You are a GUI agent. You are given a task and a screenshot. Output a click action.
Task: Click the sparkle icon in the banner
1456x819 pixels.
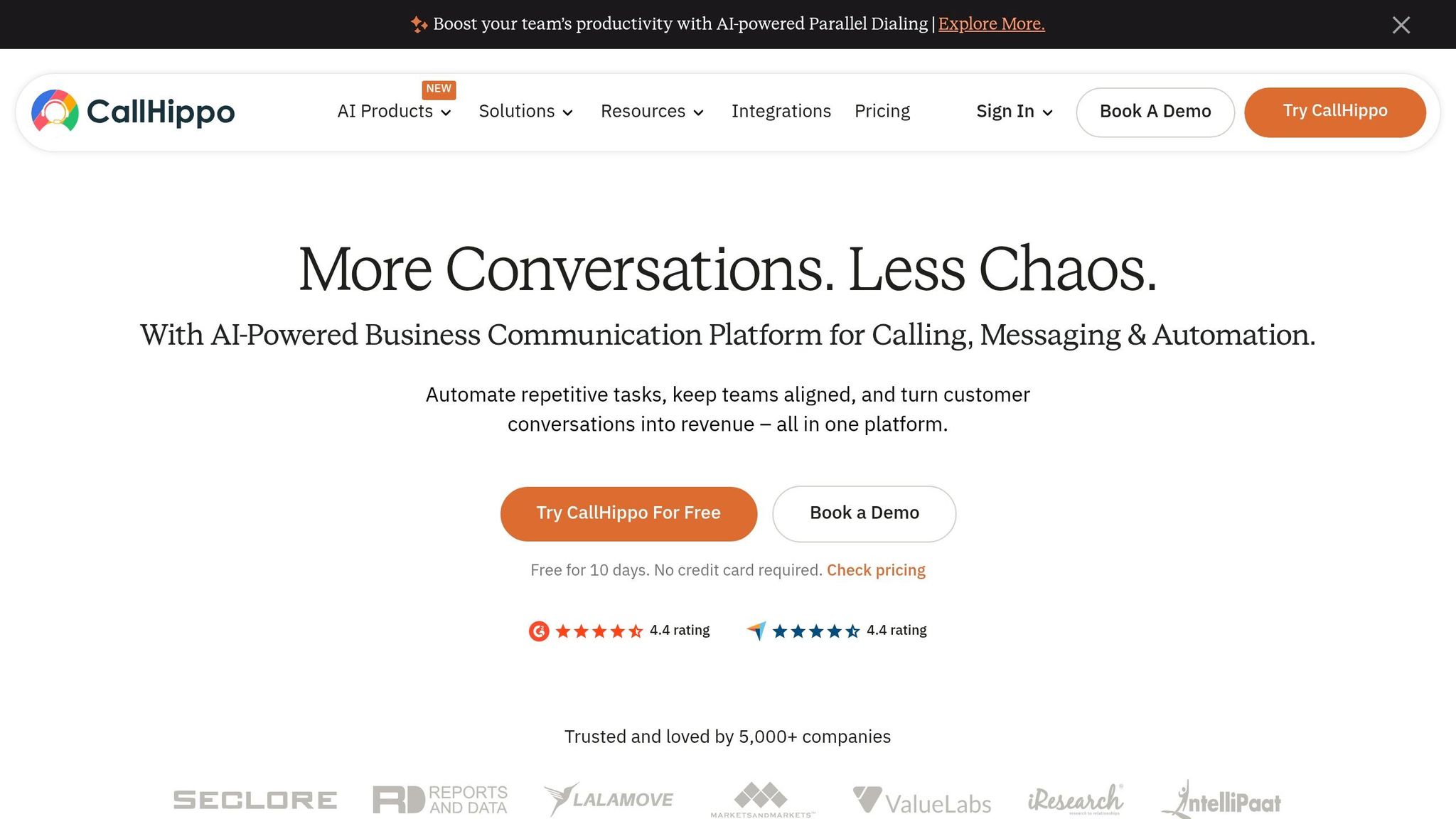coord(419,25)
